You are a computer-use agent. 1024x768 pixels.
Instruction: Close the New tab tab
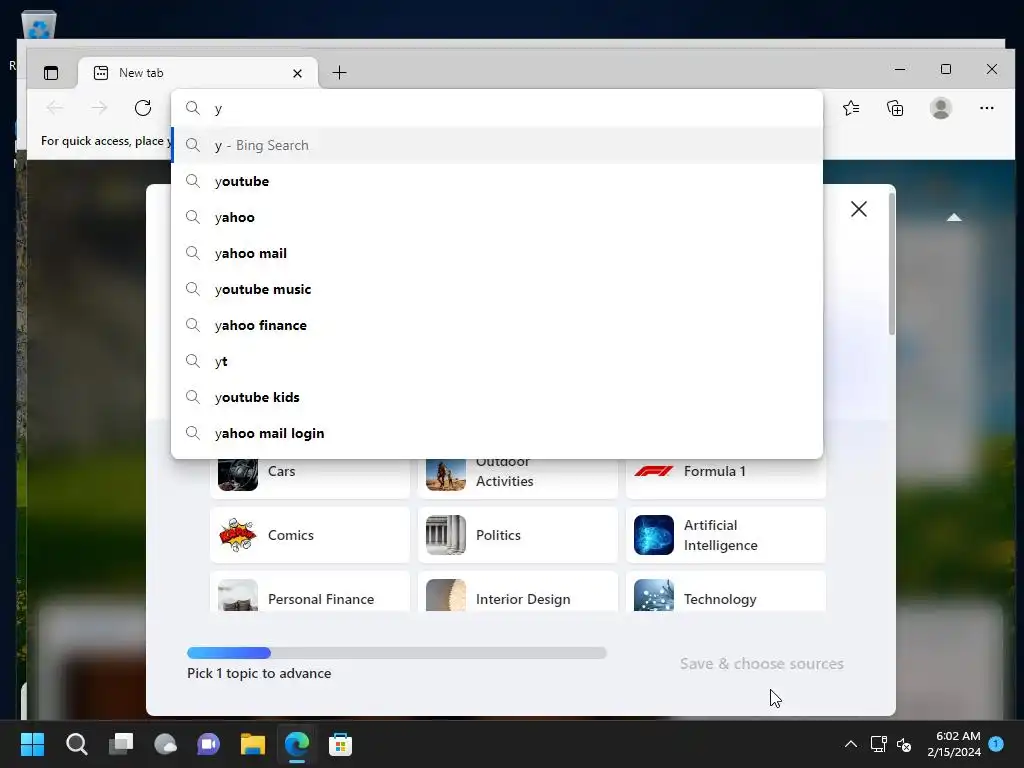pos(297,73)
